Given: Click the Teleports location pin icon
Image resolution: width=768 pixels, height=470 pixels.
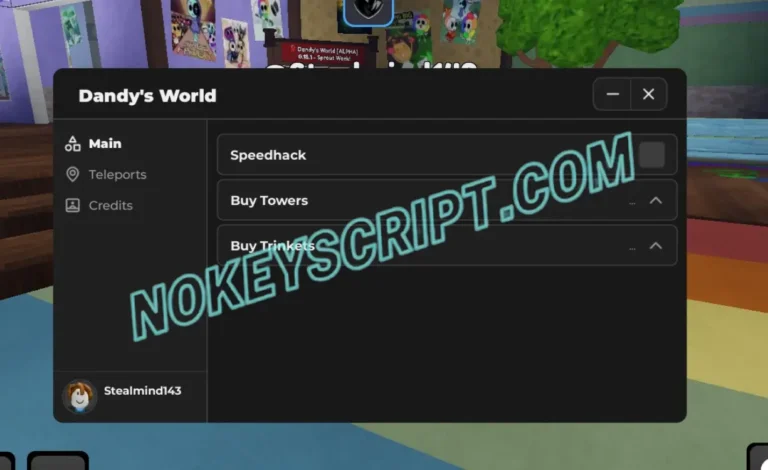Looking at the screenshot, I should pos(72,174).
